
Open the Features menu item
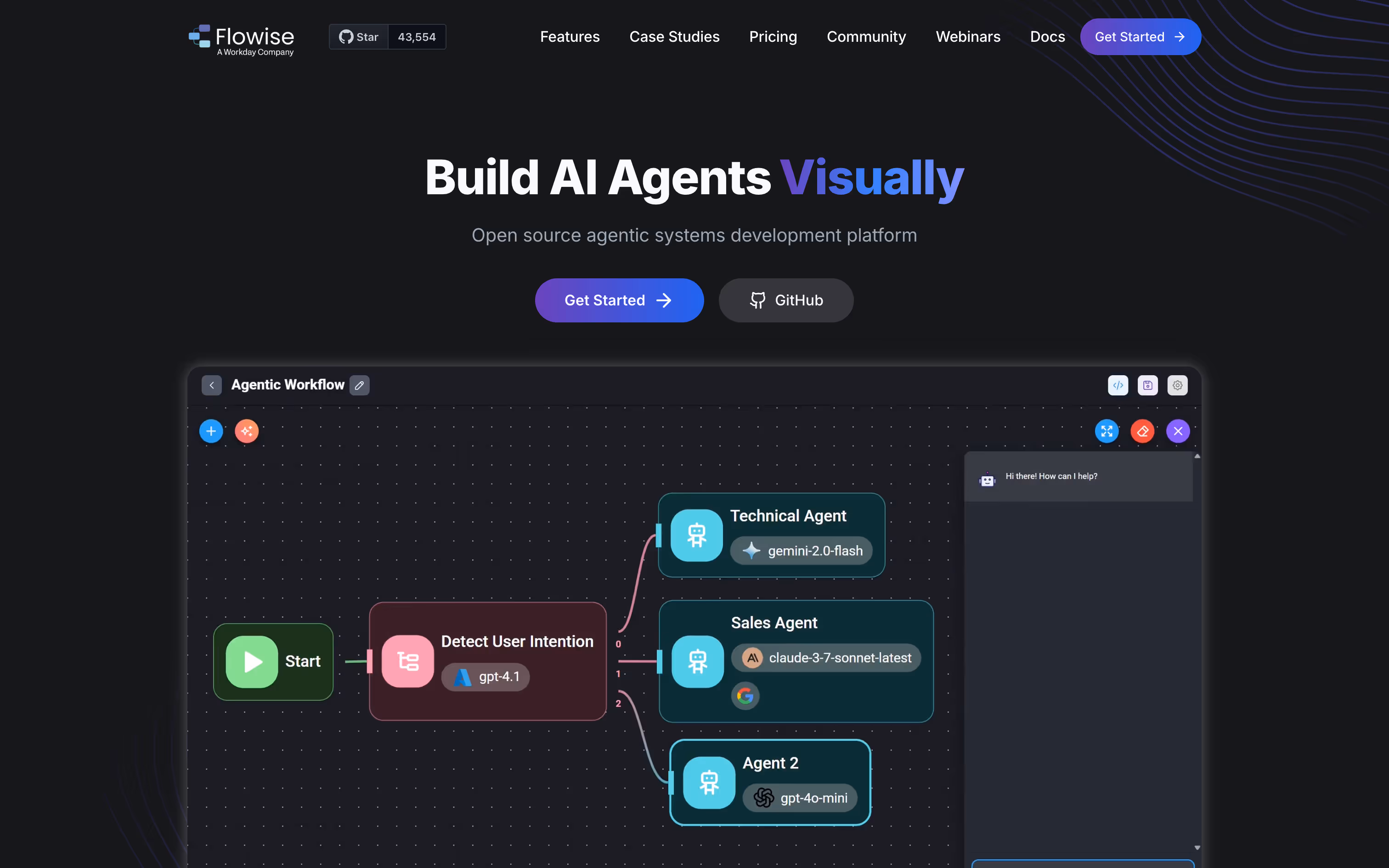(570, 37)
